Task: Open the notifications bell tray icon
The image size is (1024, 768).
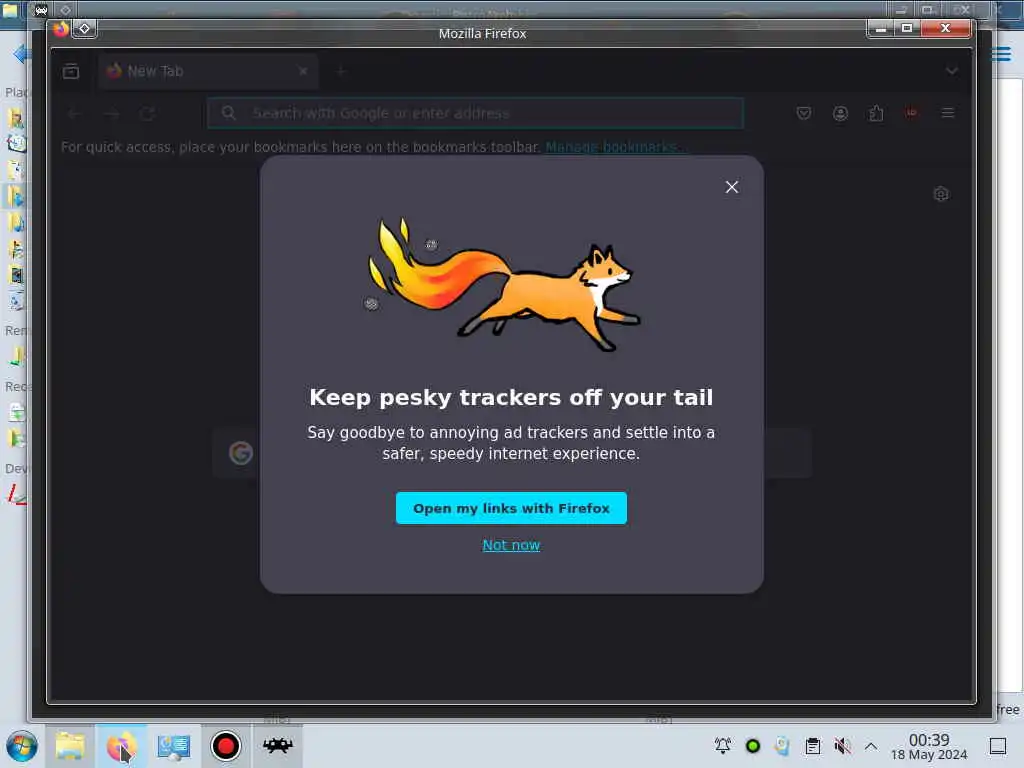Action: tap(723, 746)
